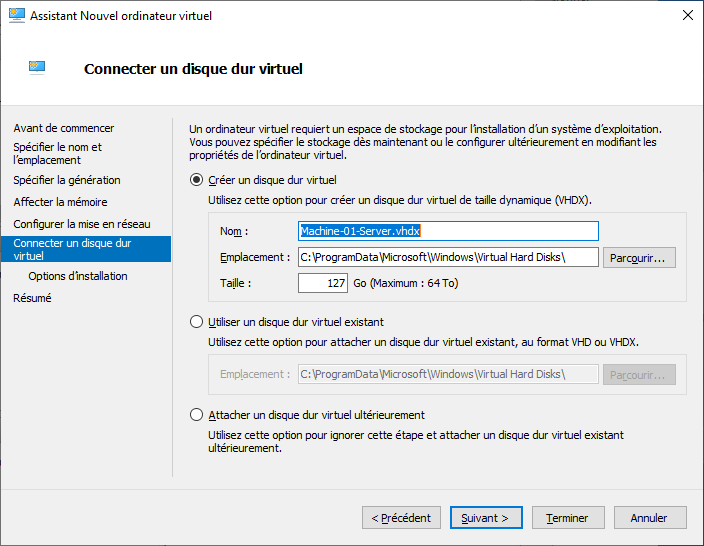Go to "Configurer la mise en réseau"

click(82, 224)
